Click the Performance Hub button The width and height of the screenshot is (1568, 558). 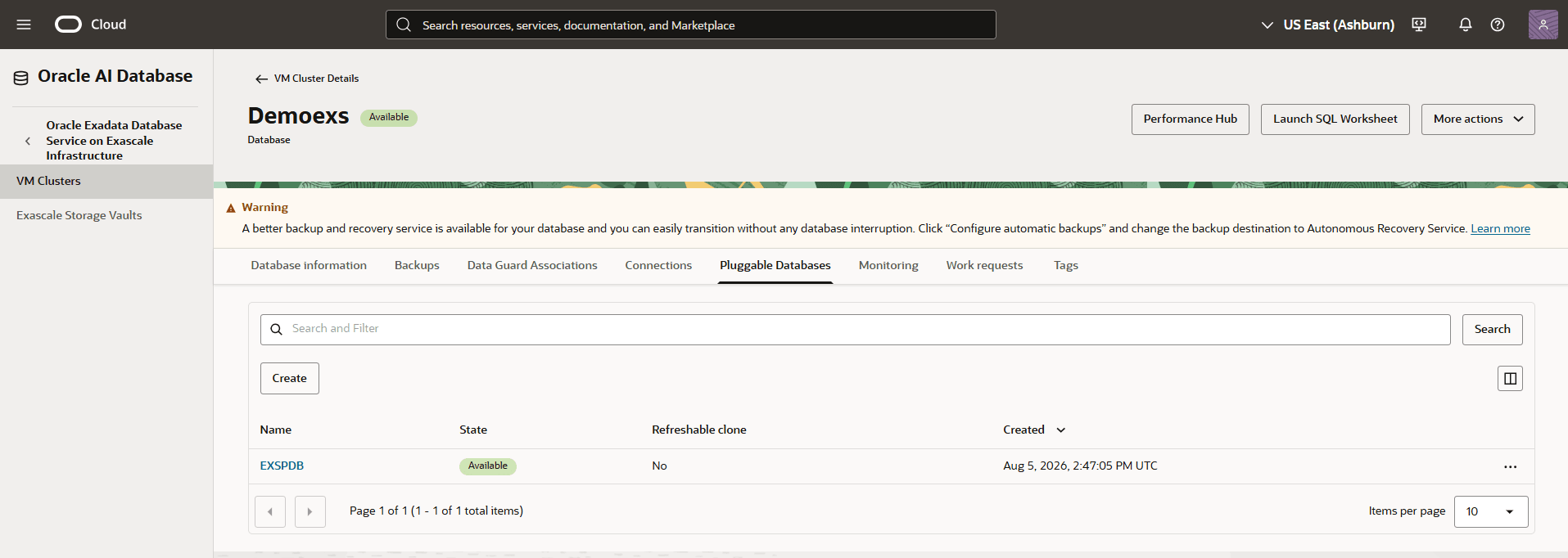click(1191, 119)
